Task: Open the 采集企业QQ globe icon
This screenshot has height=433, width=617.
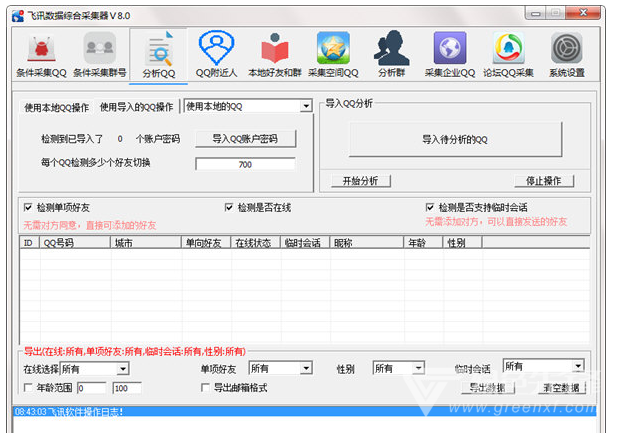Action: (x=450, y=56)
